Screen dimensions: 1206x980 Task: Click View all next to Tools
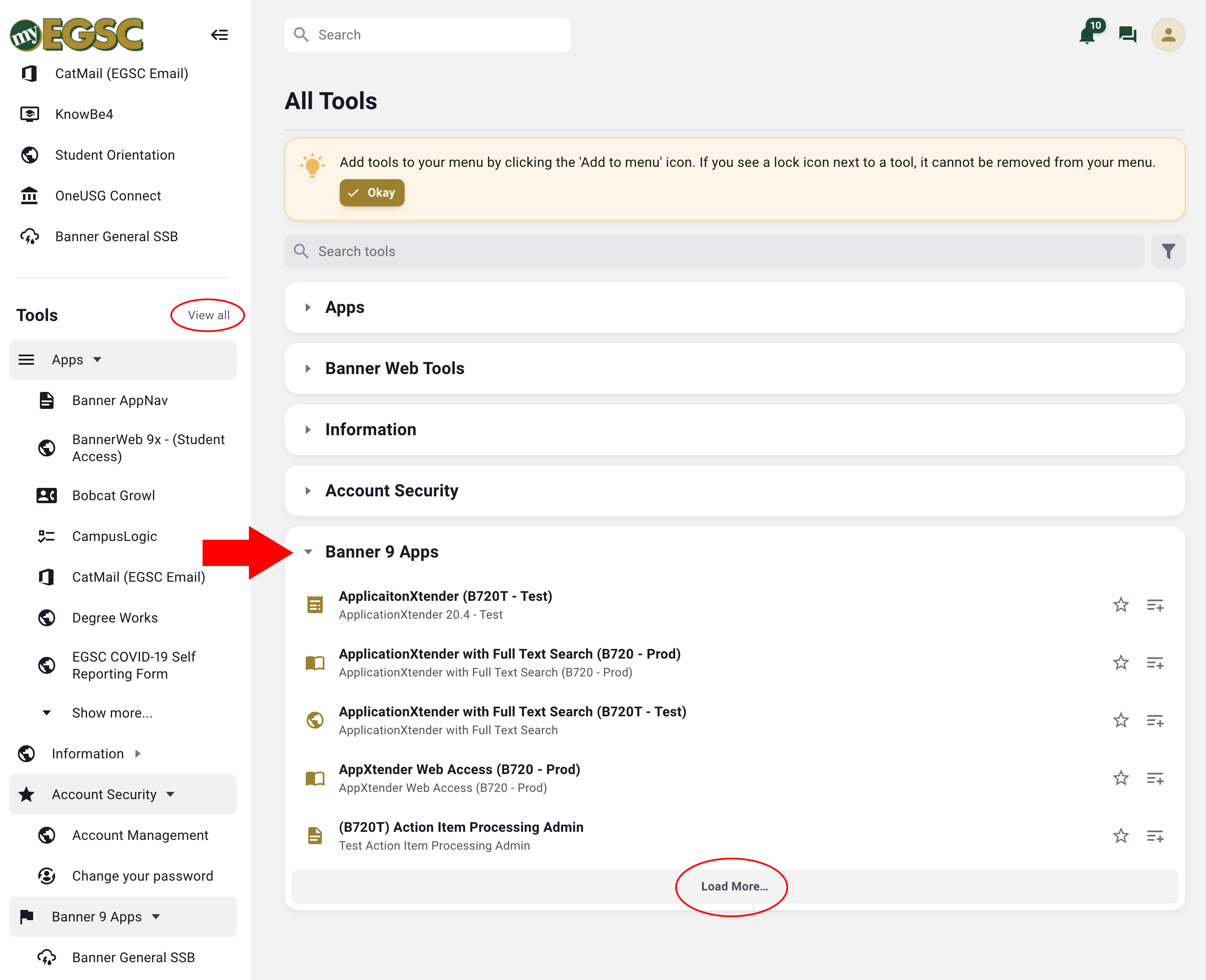[x=209, y=315]
